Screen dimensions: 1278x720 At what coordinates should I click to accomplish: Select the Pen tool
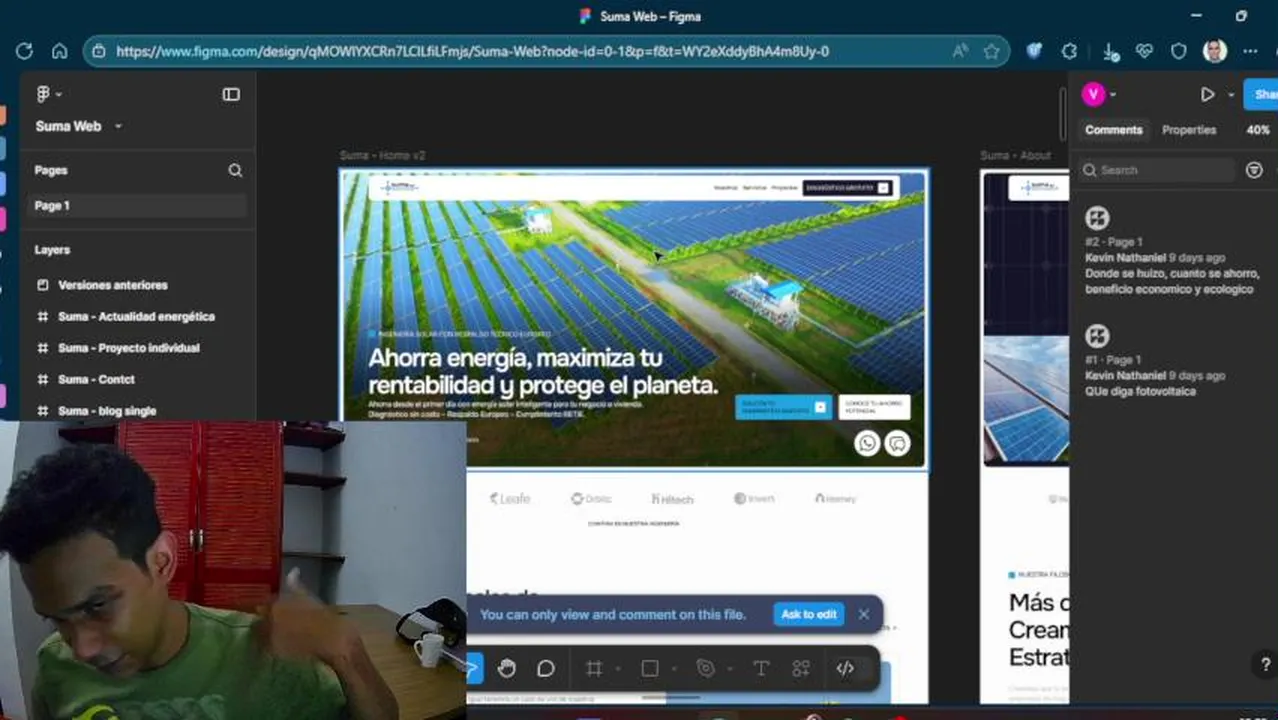pos(706,669)
